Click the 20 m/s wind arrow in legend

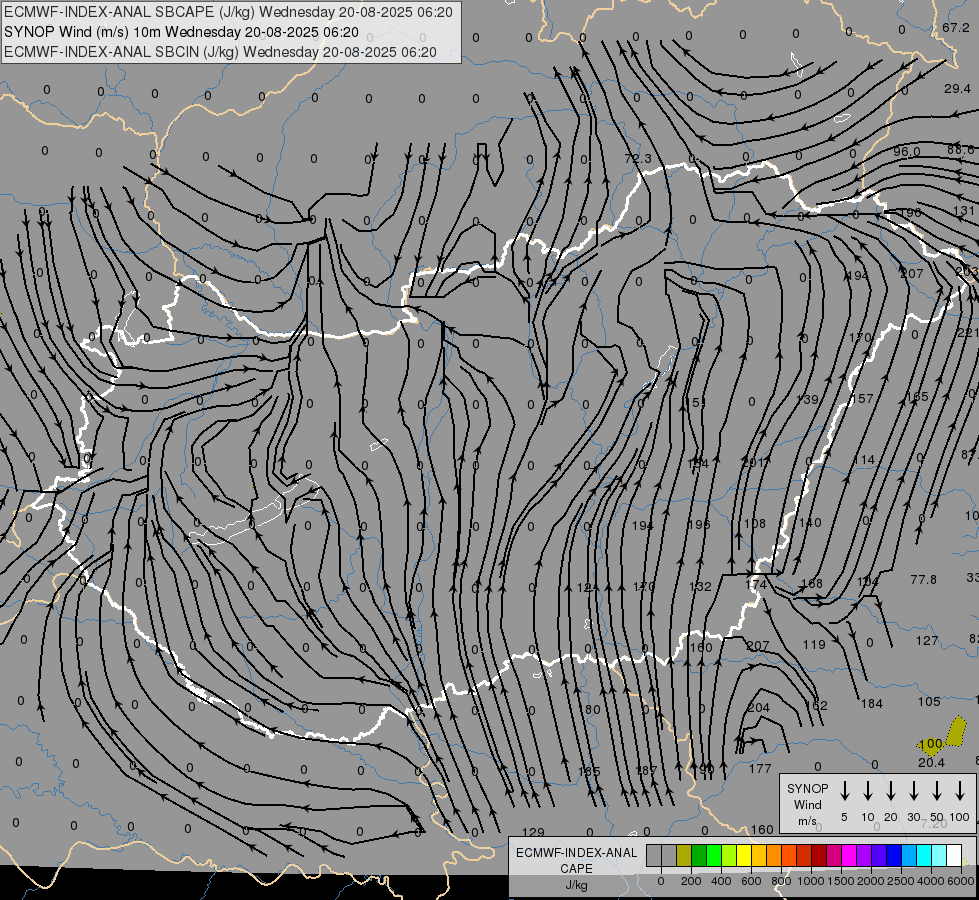(891, 790)
